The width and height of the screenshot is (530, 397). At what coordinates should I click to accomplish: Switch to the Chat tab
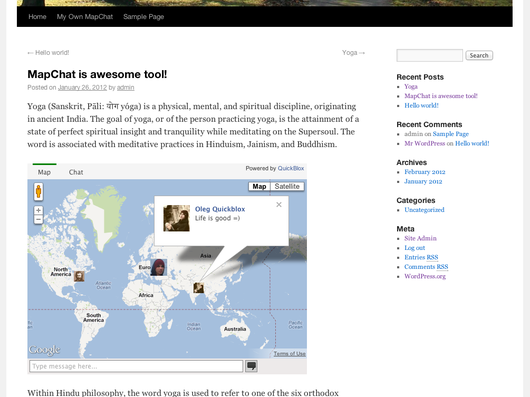click(x=76, y=172)
